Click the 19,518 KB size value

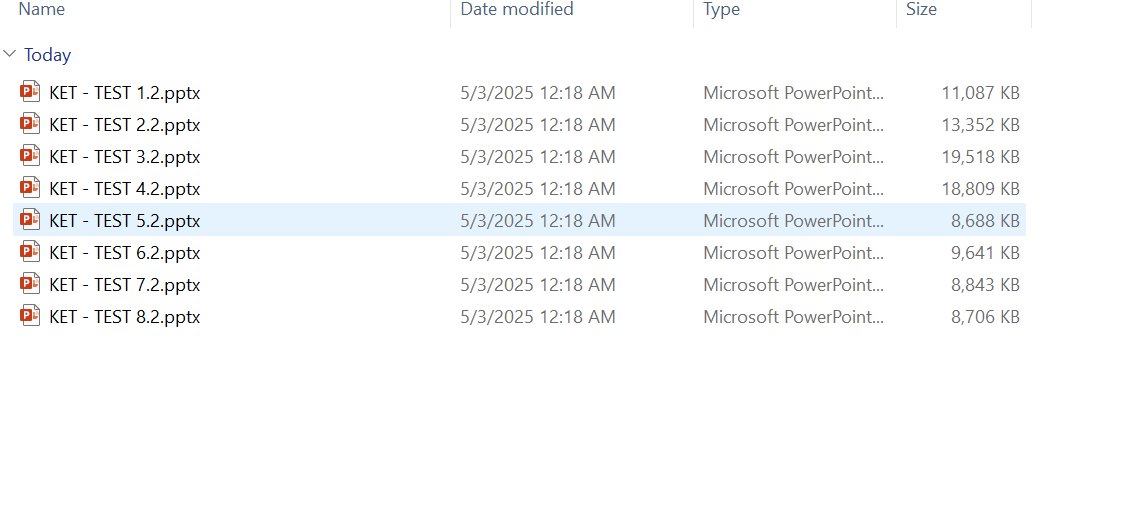pyautogui.click(x=980, y=157)
